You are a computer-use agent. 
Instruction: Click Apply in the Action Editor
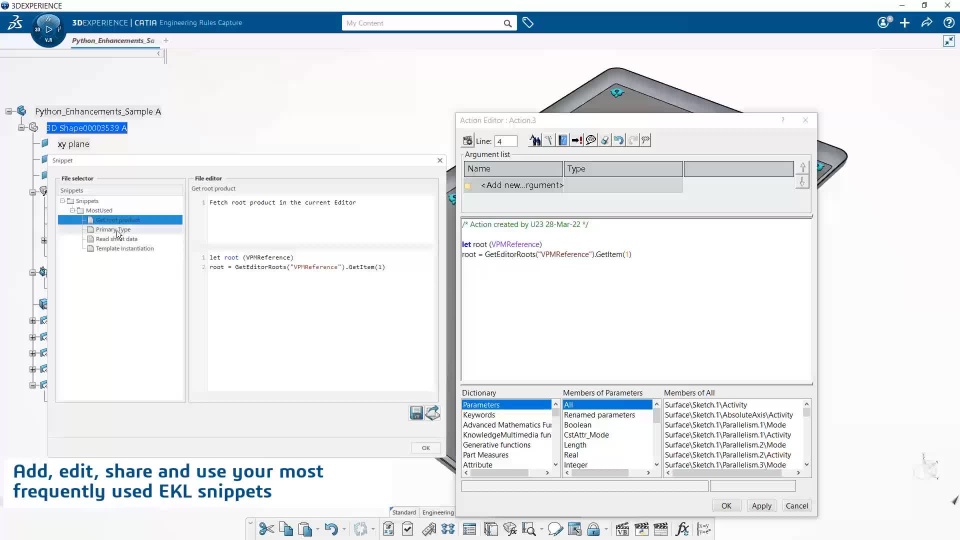click(x=762, y=506)
